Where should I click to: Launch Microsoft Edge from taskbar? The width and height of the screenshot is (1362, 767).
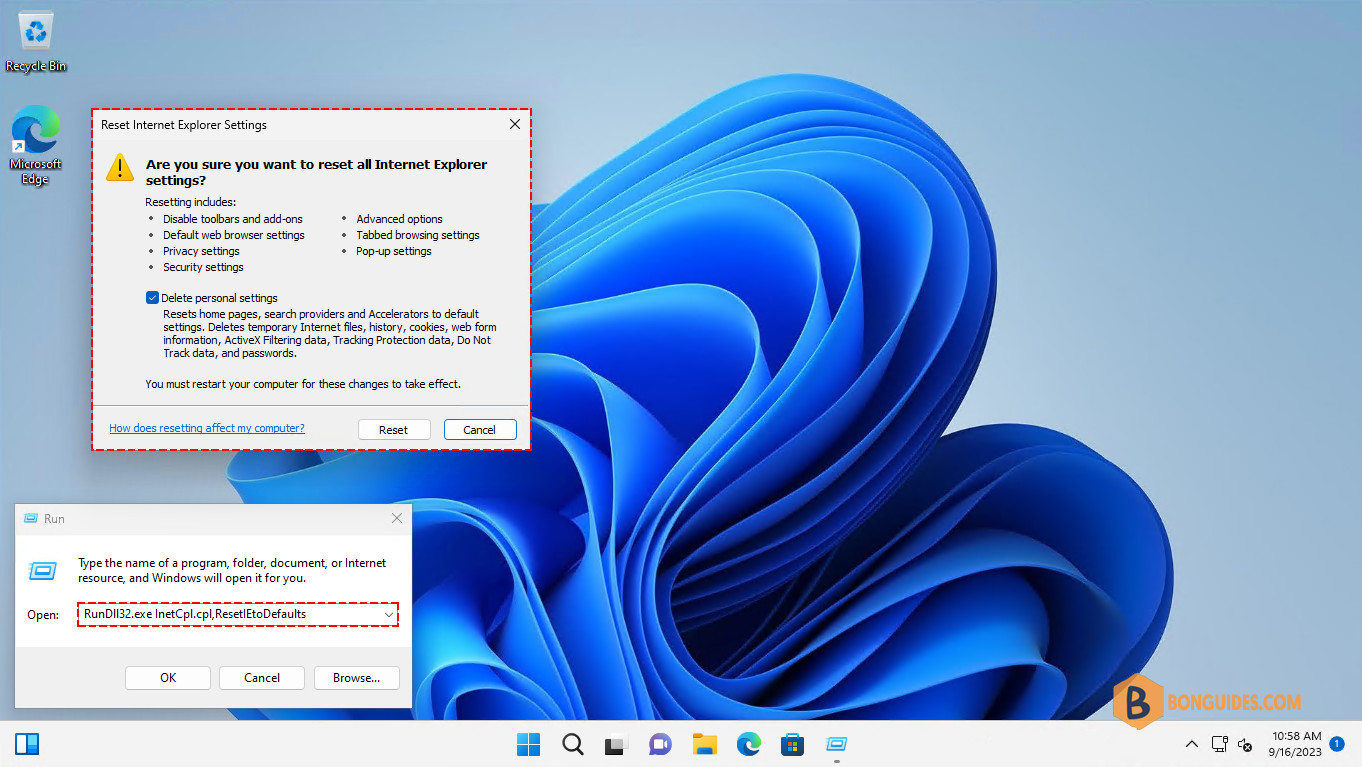(x=749, y=744)
